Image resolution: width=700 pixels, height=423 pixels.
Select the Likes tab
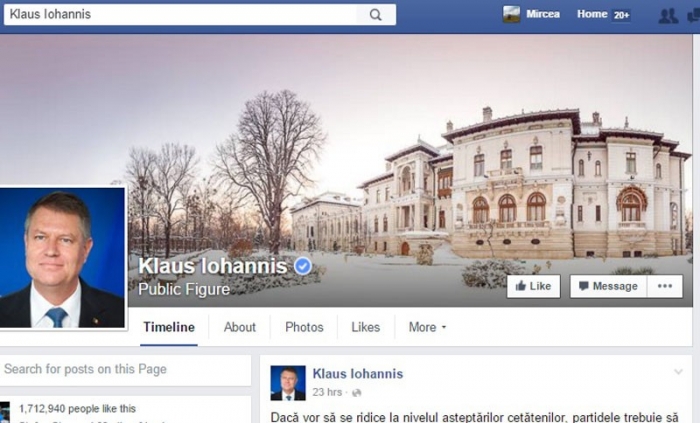pos(366,327)
